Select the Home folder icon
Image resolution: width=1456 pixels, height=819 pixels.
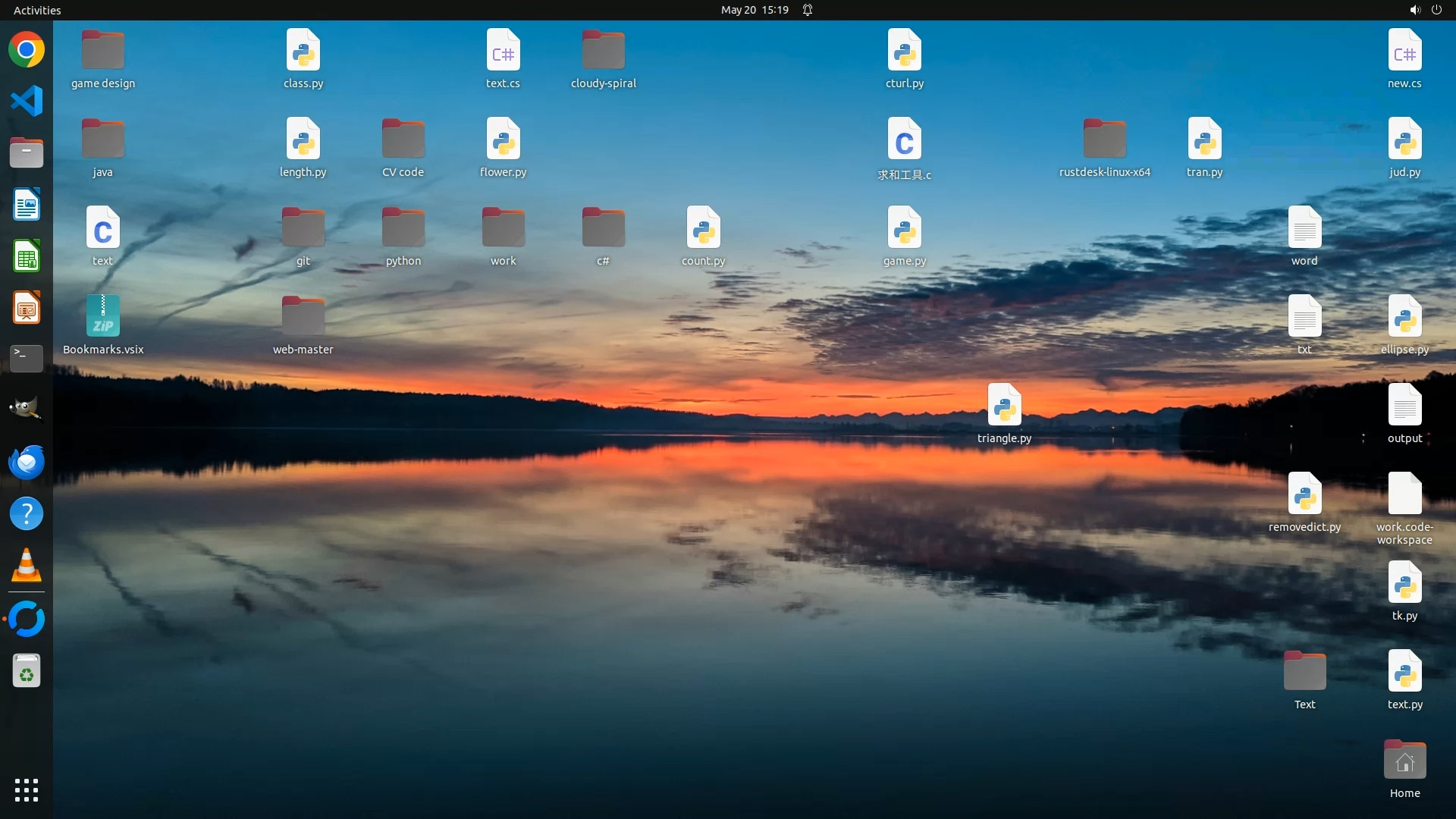click(1404, 761)
